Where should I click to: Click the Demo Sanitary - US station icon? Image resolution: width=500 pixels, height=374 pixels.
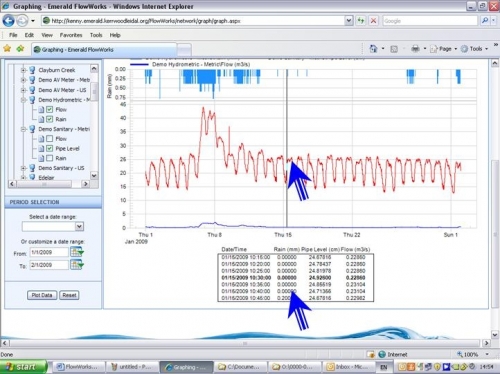(x=32, y=168)
